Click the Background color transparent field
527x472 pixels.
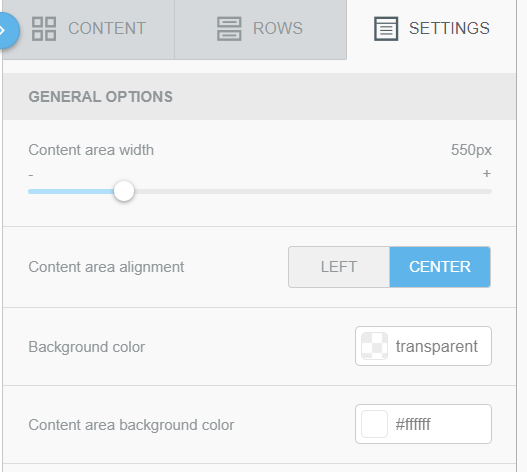tap(423, 346)
